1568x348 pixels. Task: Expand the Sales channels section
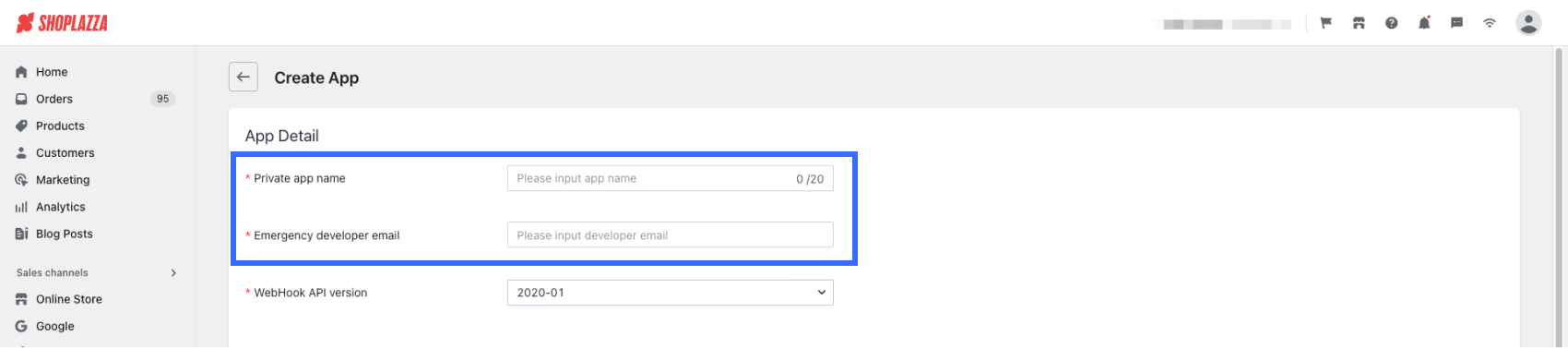[173, 272]
